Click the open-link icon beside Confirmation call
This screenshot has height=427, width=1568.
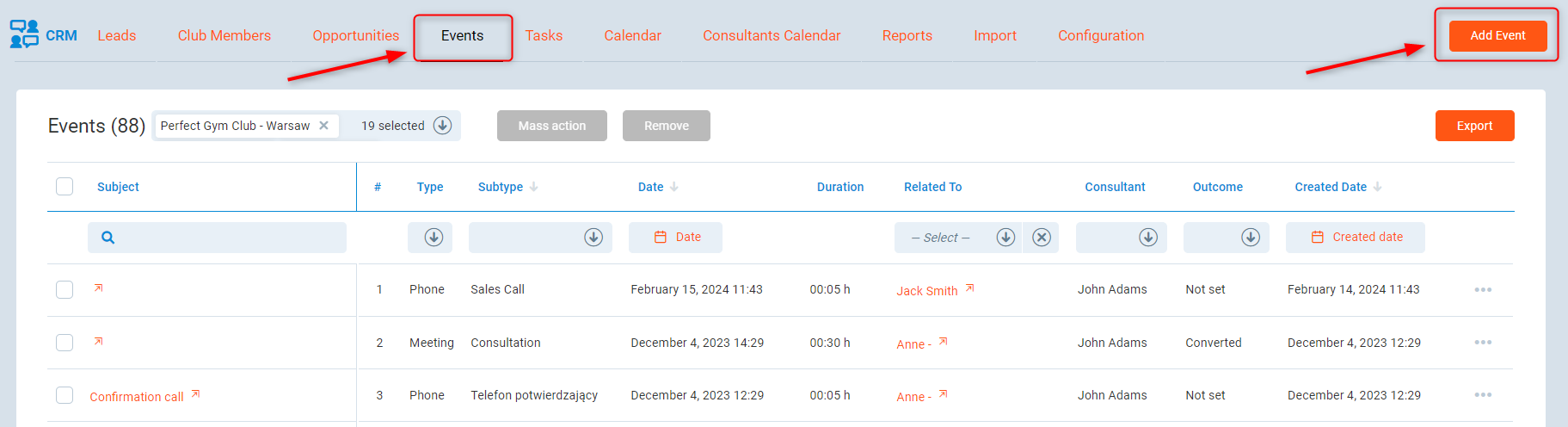[195, 394]
